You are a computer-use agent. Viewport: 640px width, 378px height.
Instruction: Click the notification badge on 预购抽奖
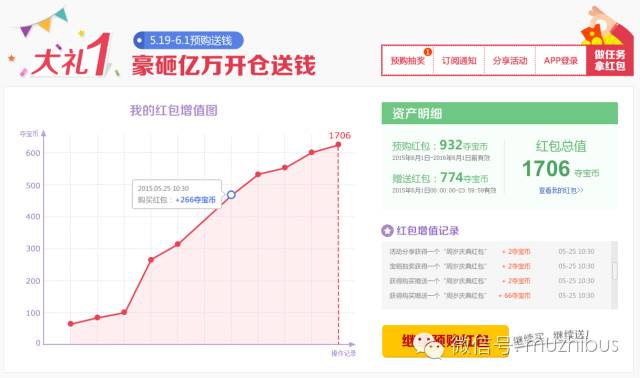click(x=427, y=52)
